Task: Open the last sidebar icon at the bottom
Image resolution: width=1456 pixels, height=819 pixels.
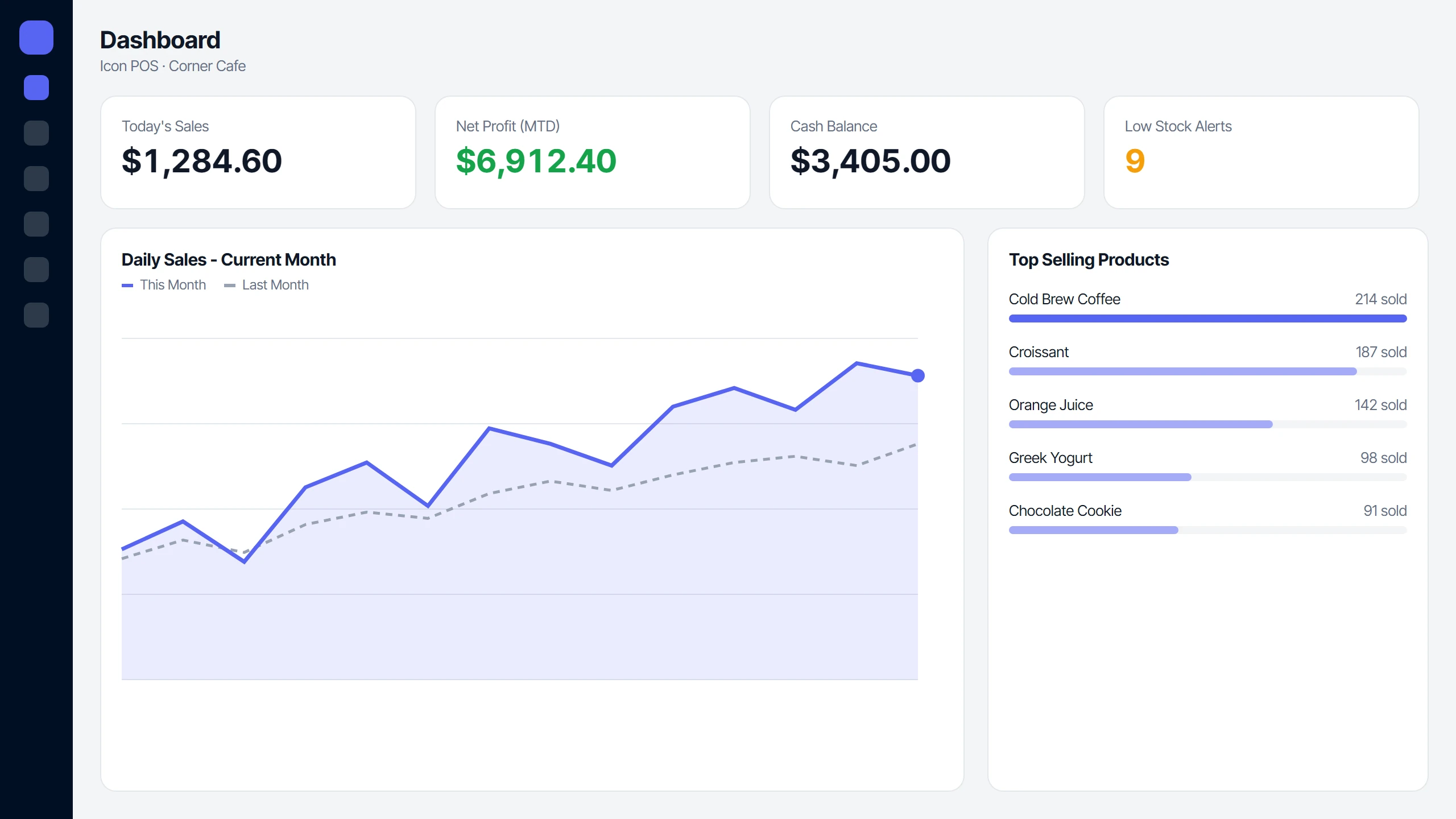Action: [x=36, y=315]
